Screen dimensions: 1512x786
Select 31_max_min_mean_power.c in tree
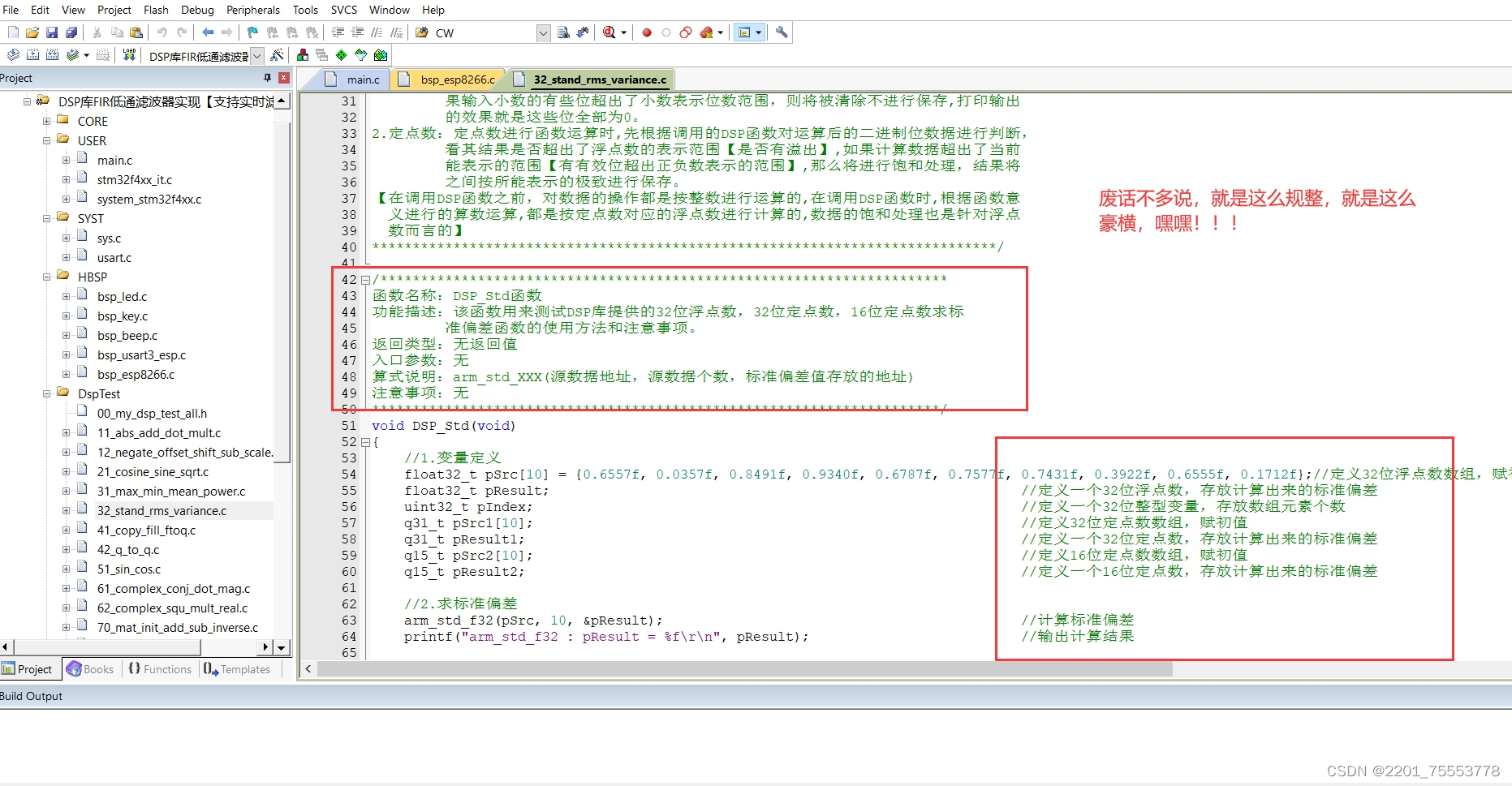(x=170, y=491)
